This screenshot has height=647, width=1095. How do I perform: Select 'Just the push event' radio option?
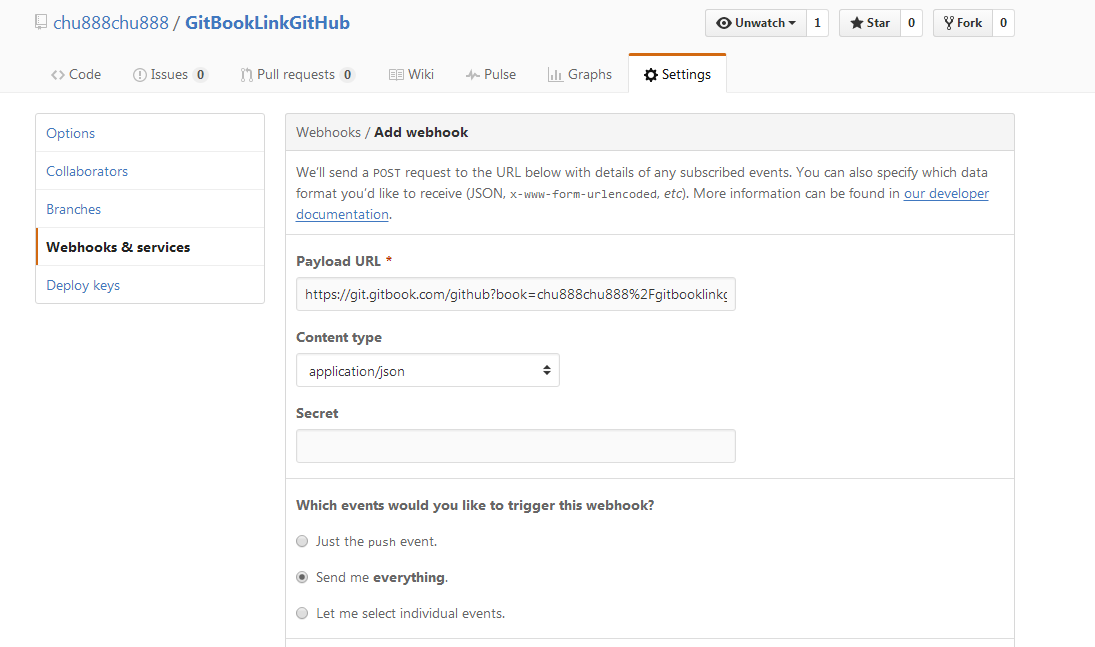point(302,541)
